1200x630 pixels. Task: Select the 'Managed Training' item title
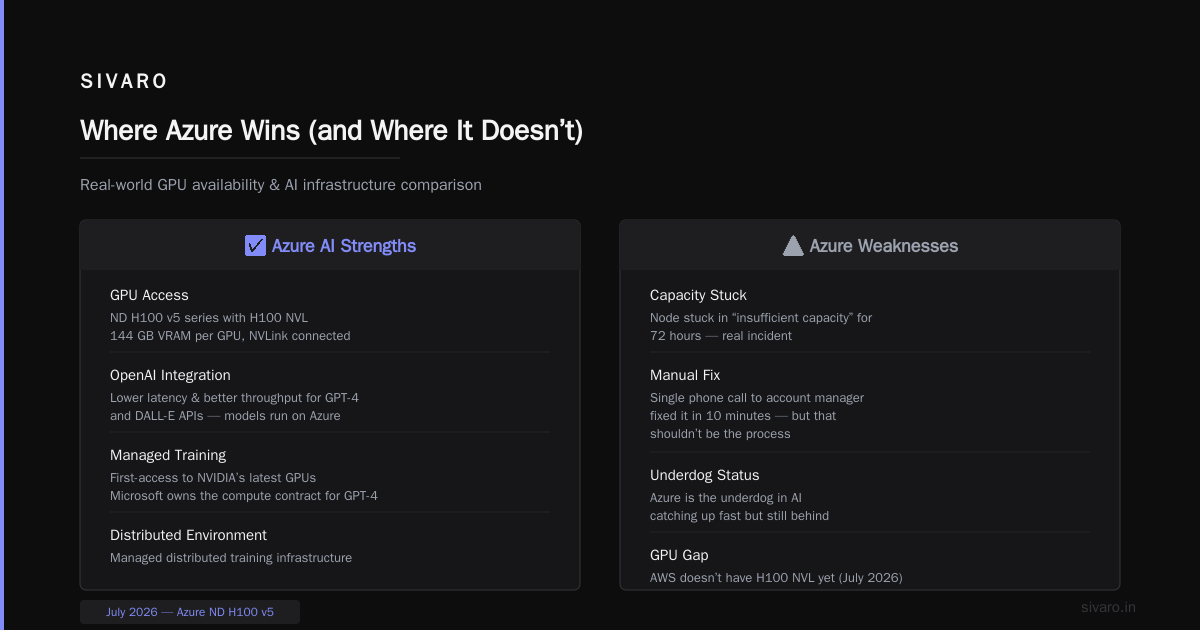168,455
